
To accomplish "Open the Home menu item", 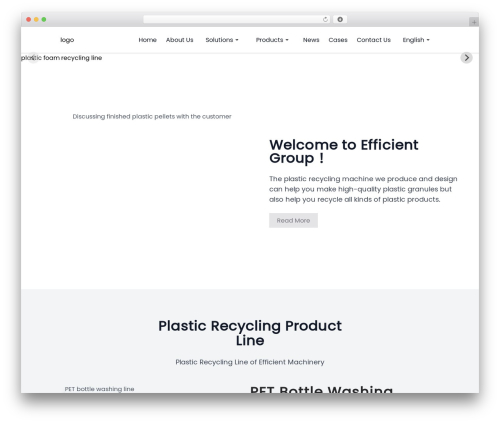I will pos(148,40).
